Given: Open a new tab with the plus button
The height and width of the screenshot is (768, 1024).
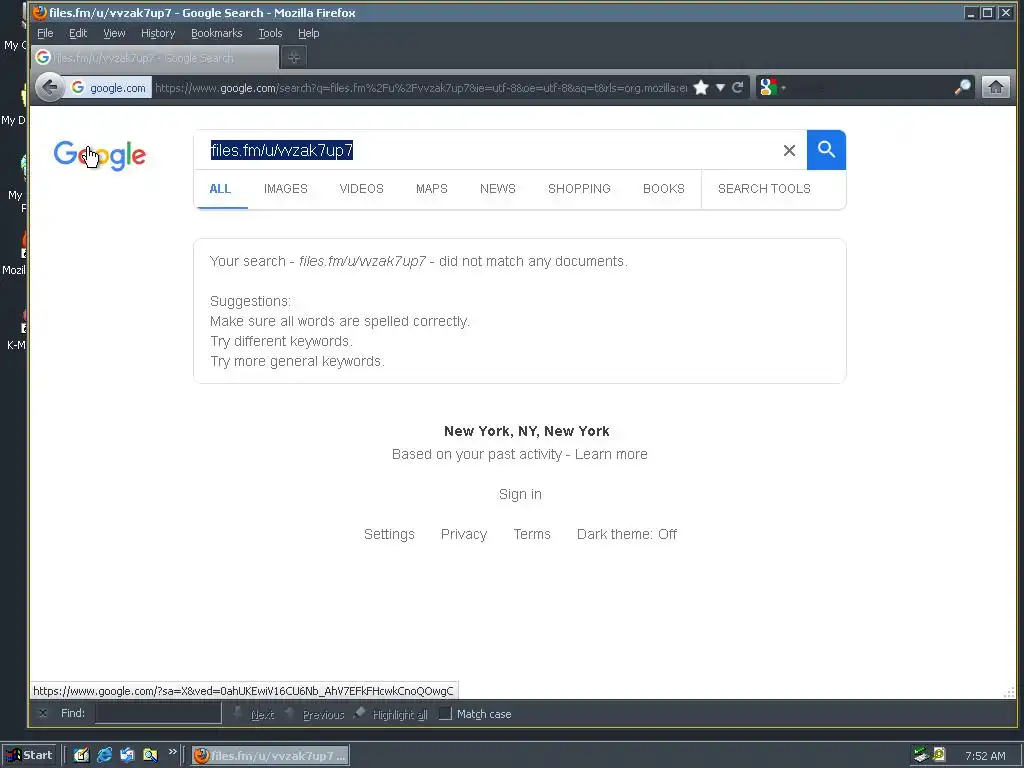Looking at the screenshot, I should (294, 57).
